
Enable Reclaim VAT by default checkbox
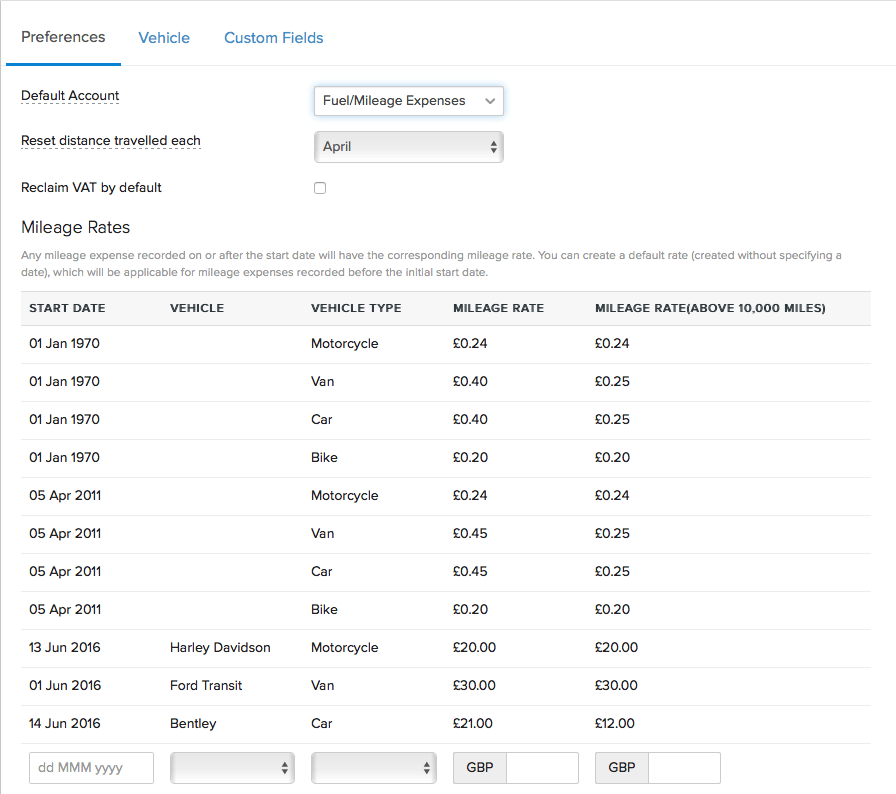(x=320, y=188)
